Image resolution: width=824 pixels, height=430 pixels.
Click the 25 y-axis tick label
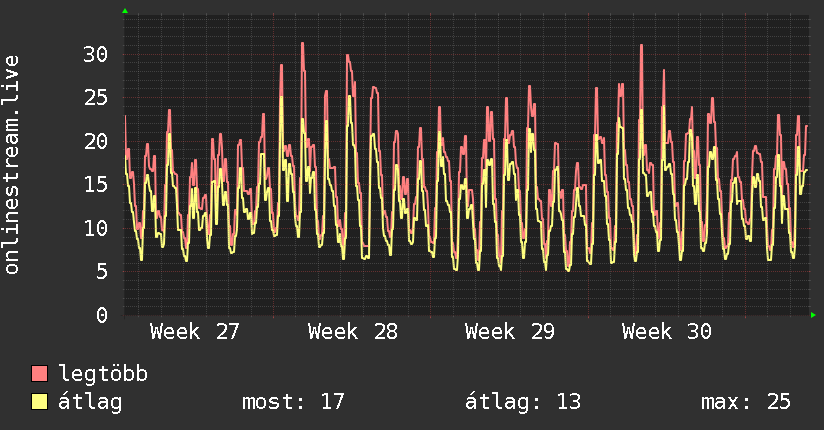point(96,98)
